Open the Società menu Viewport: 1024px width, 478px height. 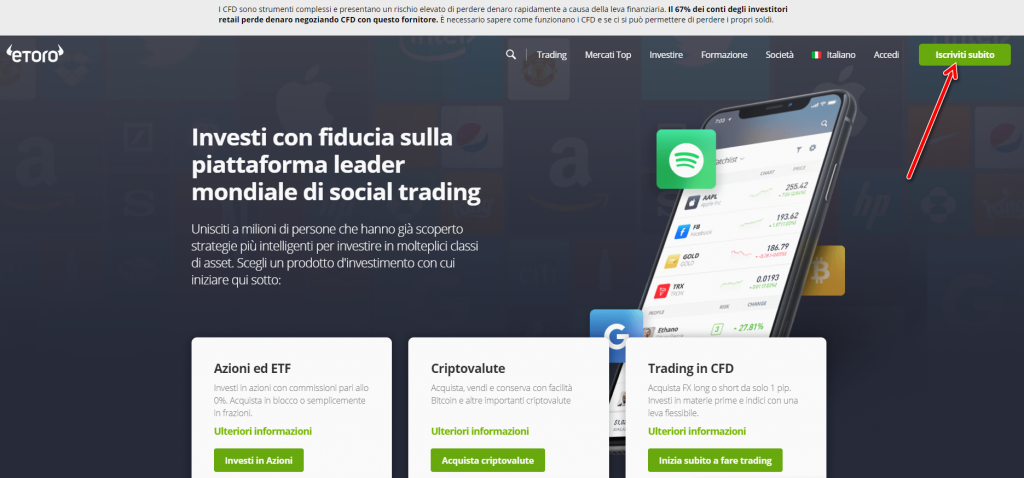tap(780, 55)
